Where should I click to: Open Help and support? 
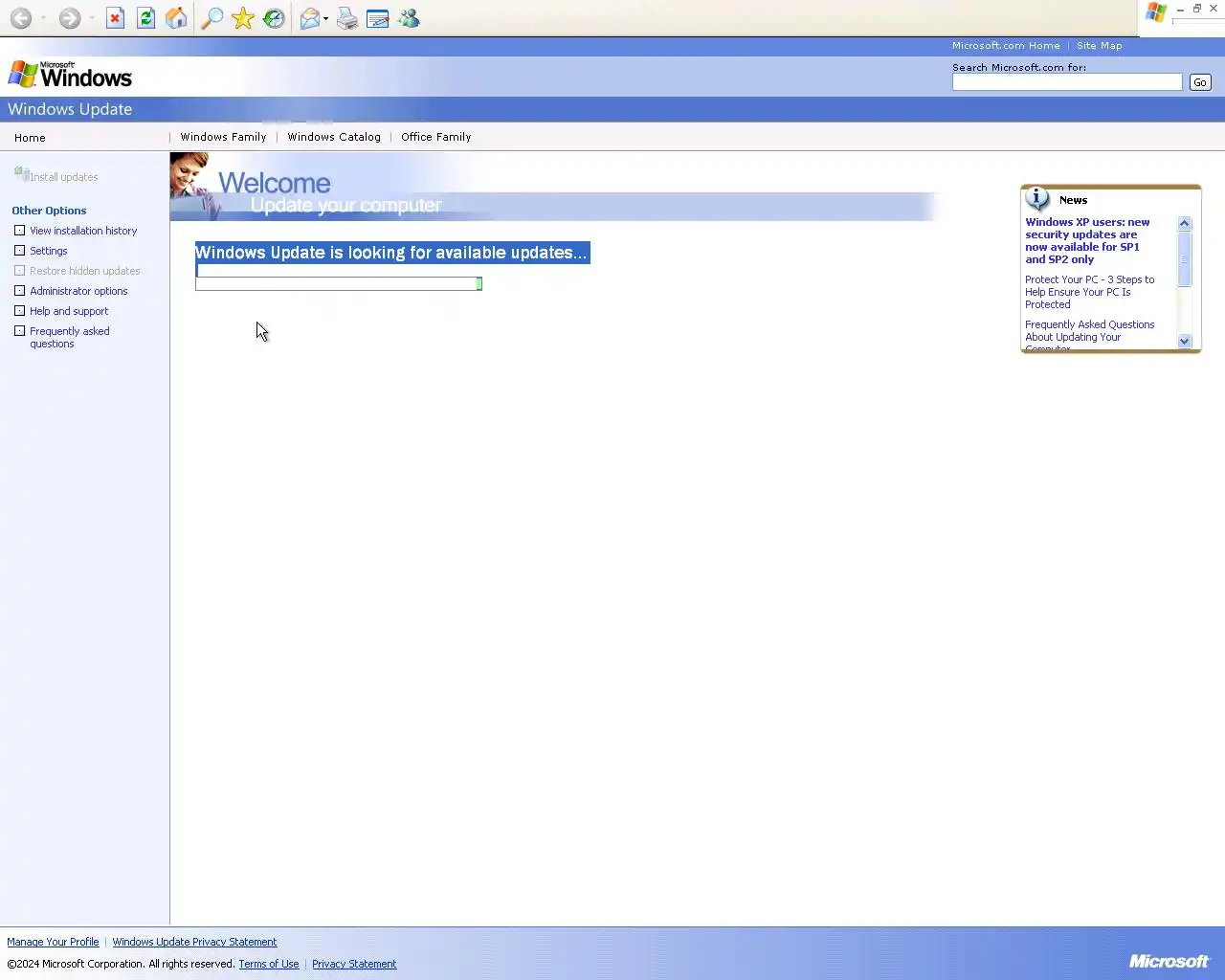pos(69,311)
